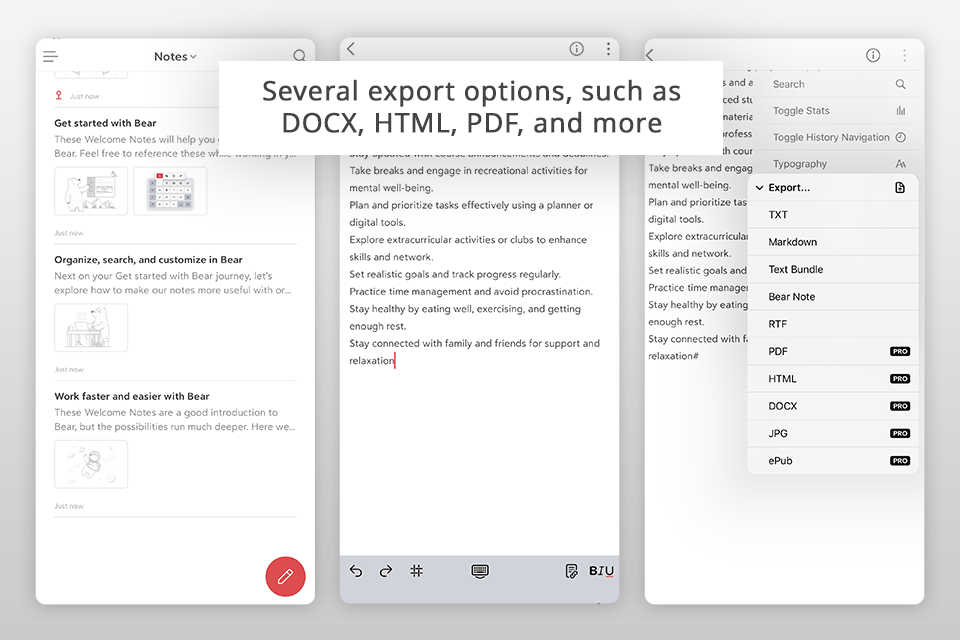Collapse the Export... section chevron
The image size is (960, 640).
[x=760, y=188]
